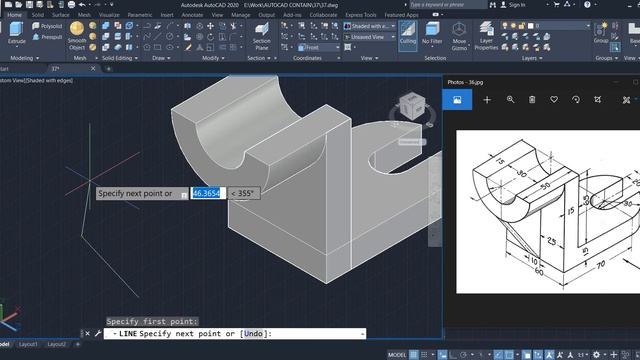Image resolution: width=640 pixels, height=360 pixels.
Task: Expand the Modeling panel title
Action: 24,58
